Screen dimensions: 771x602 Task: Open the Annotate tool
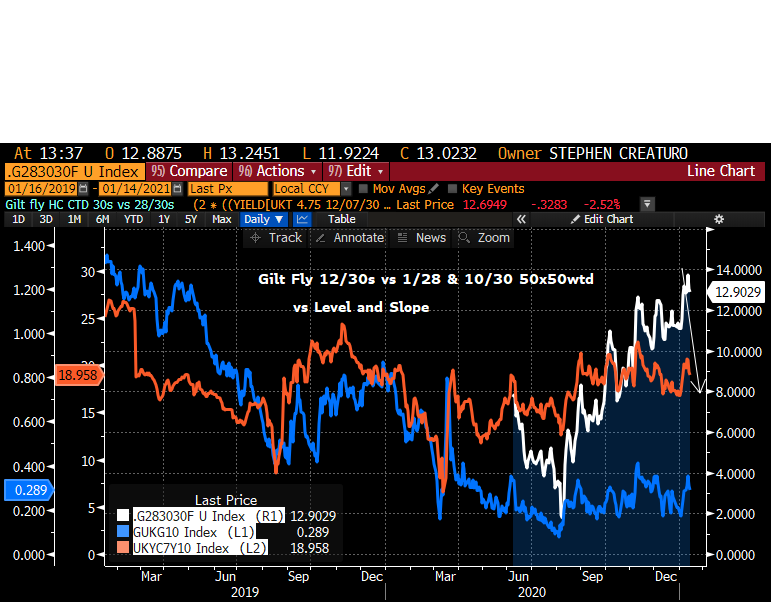pyautogui.click(x=350, y=238)
